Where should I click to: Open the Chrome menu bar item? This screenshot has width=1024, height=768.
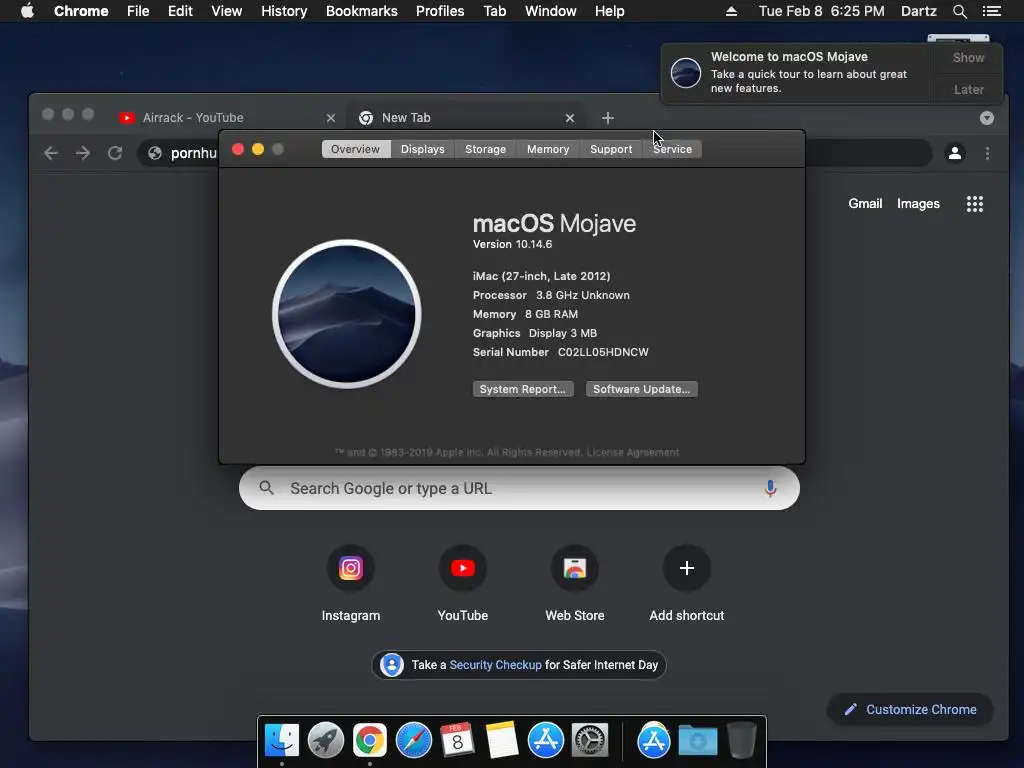coord(81,11)
